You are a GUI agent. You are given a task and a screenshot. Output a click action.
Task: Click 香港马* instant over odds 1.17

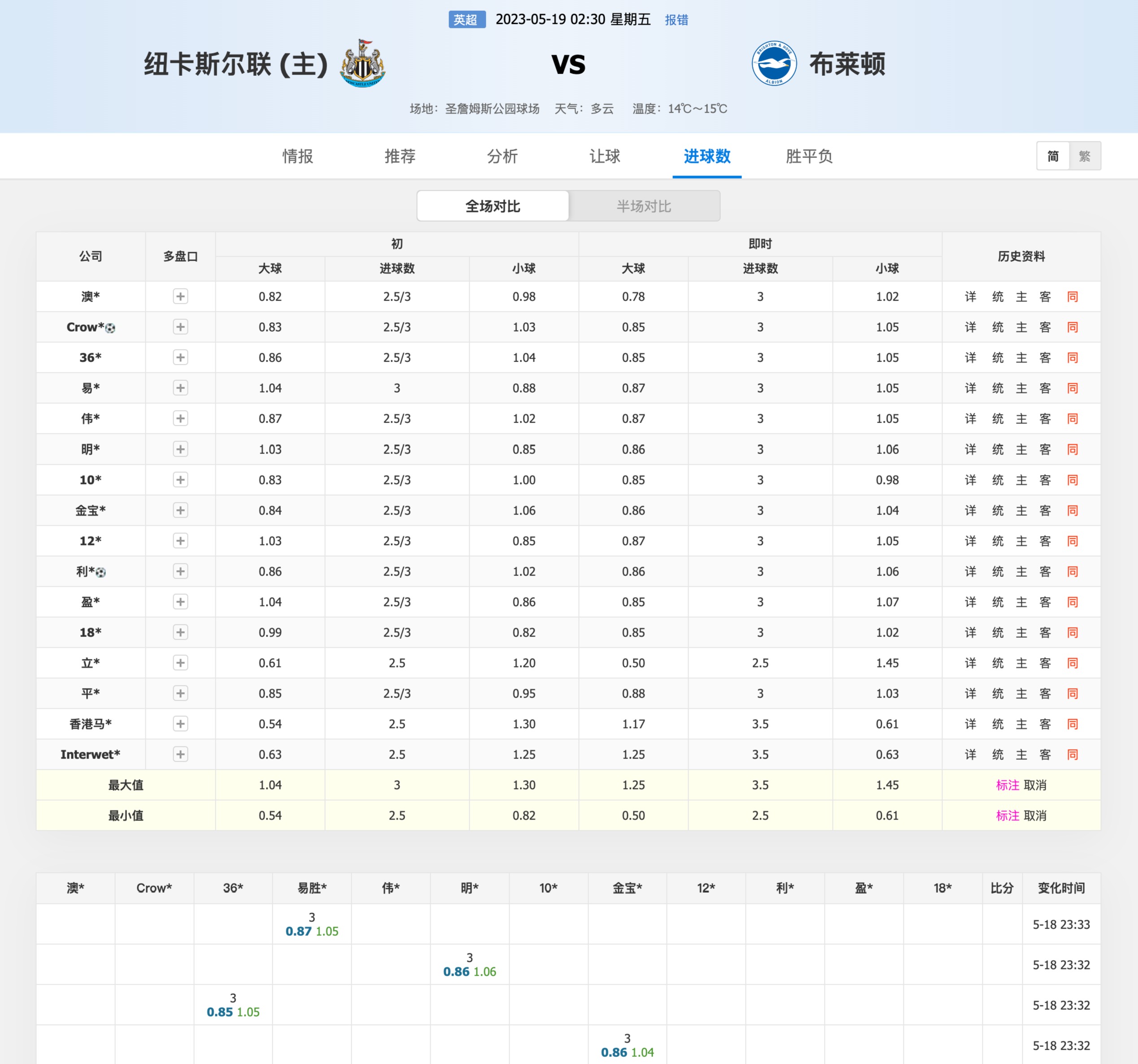pos(633,724)
